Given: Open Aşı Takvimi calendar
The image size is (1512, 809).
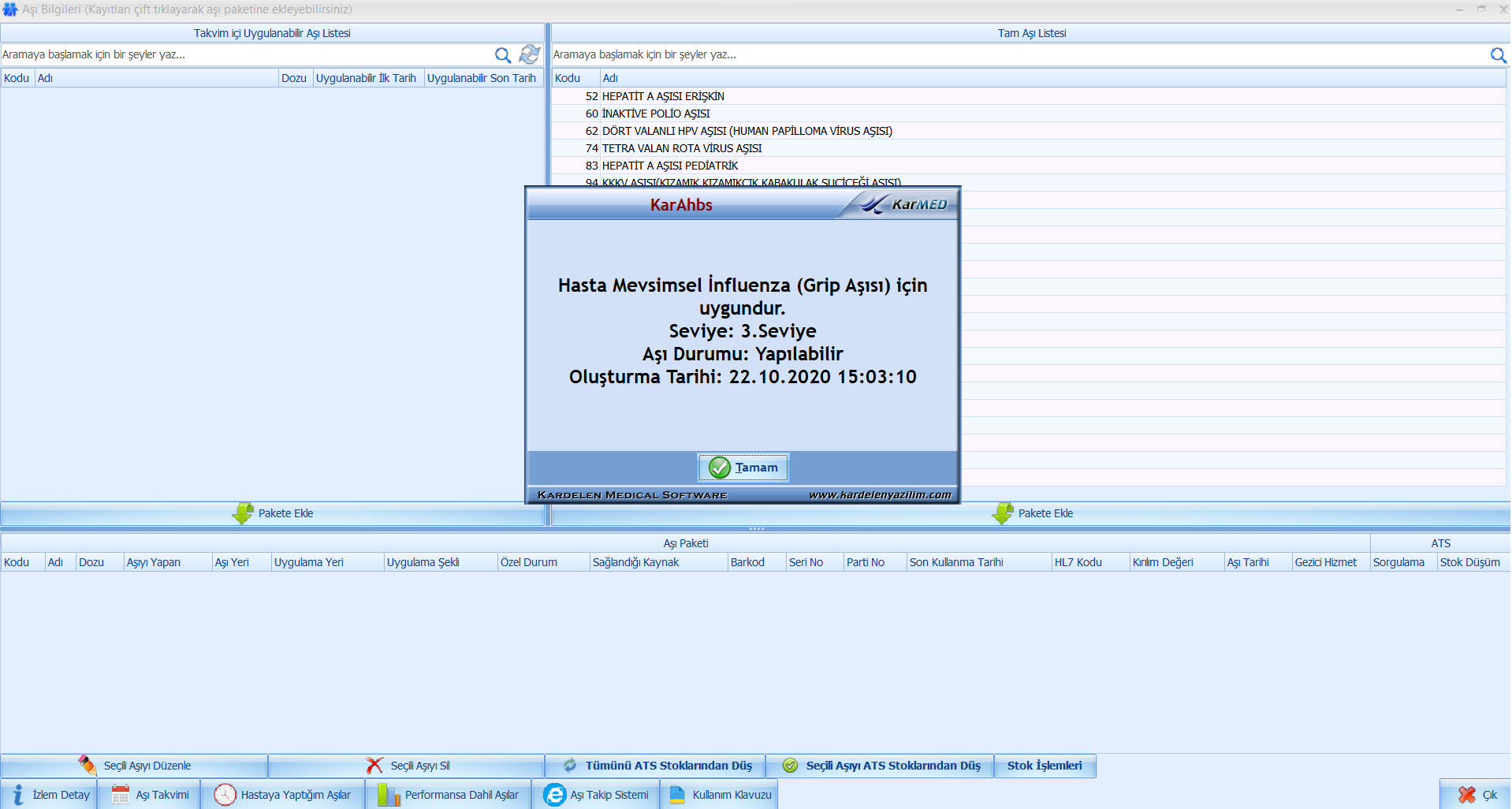Looking at the screenshot, I should [x=150, y=795].
